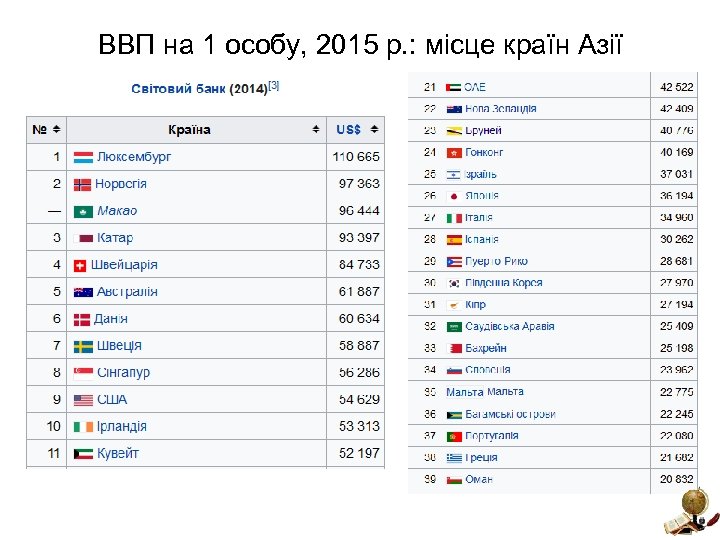Image resolution: width=720 pixels, height=540 pixels.
Task: Click the Kuwait flag icon
Action: [x=83, y=454]
